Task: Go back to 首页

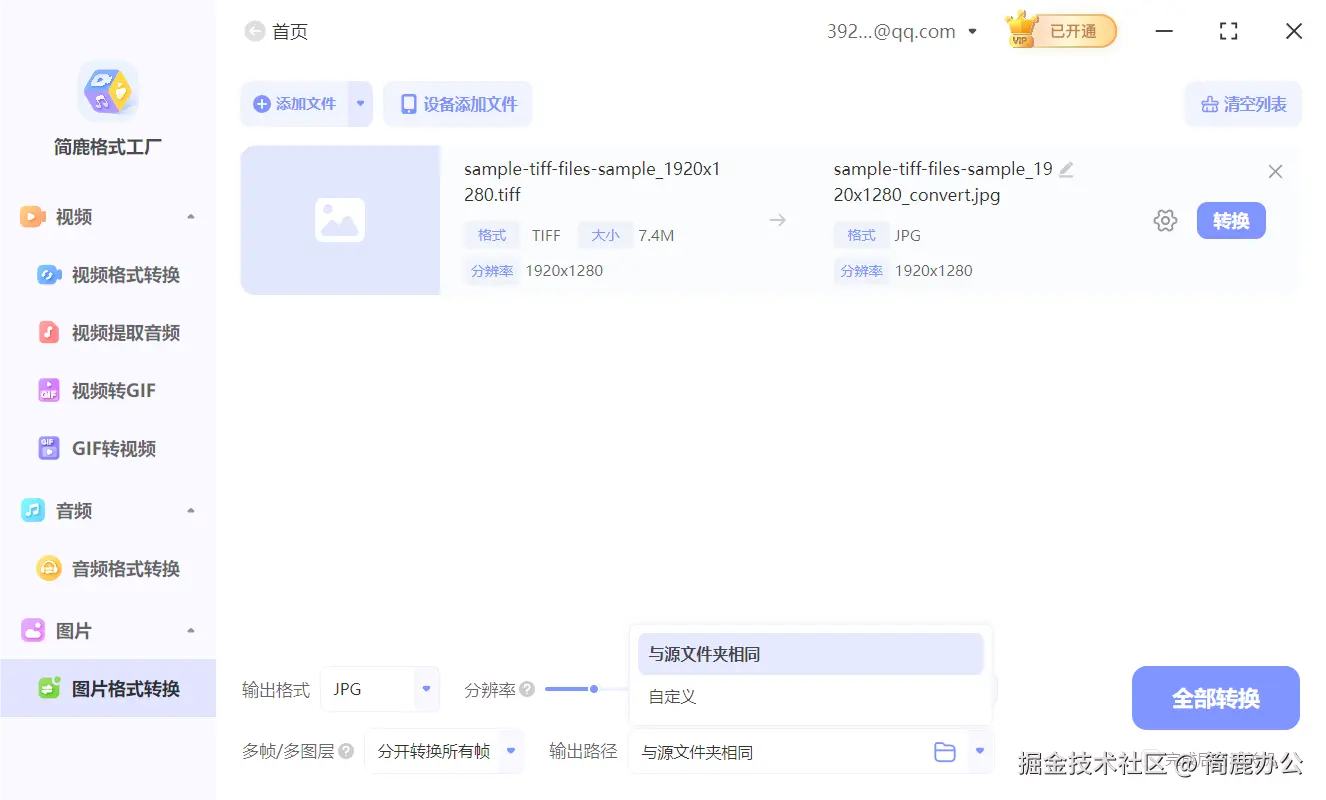Action: (x=276, y=31)
